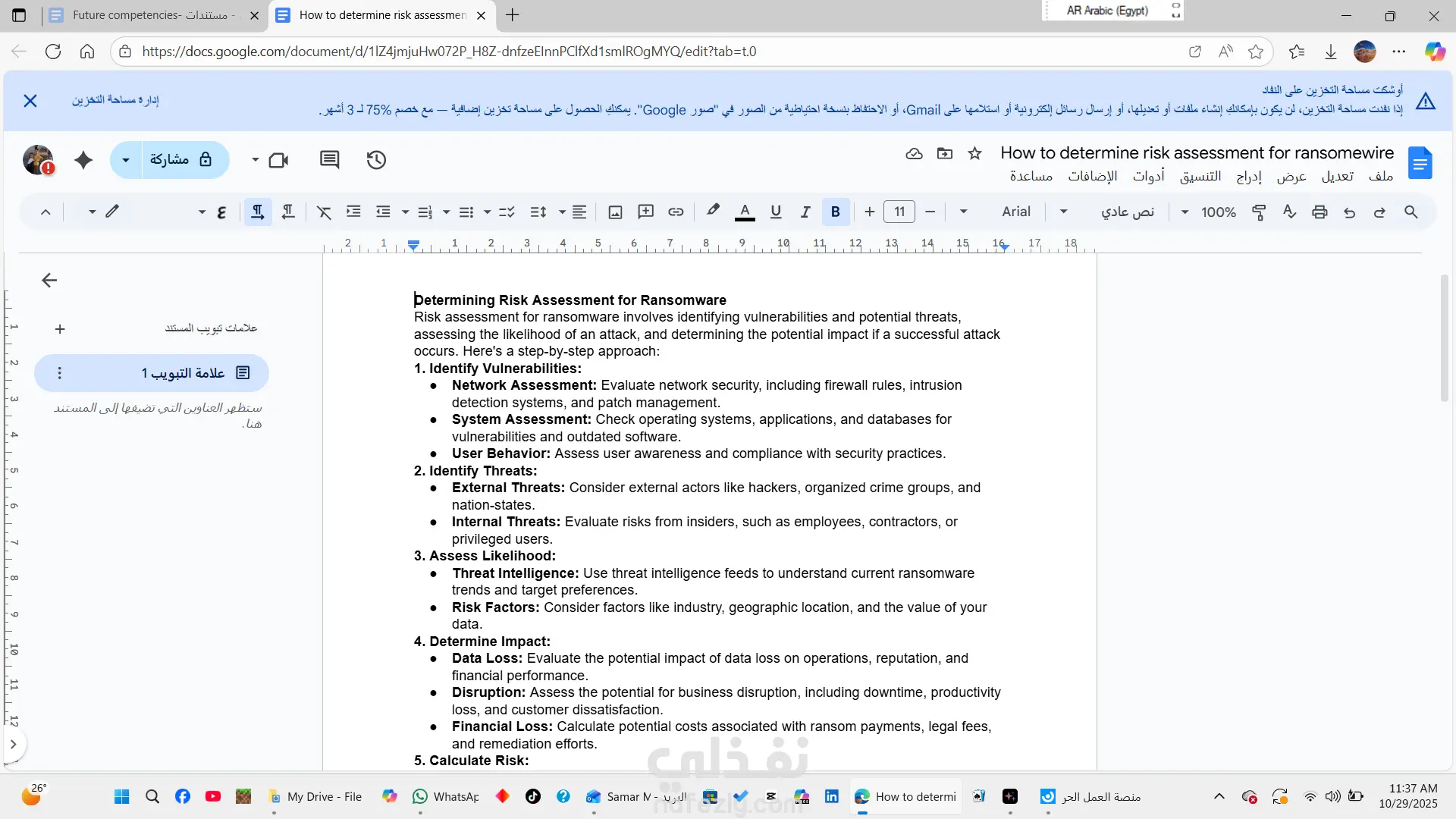The image size is (1456, 819).
Task: Click the إدارة مساحة التخزين link
Action: coord(115,100)
